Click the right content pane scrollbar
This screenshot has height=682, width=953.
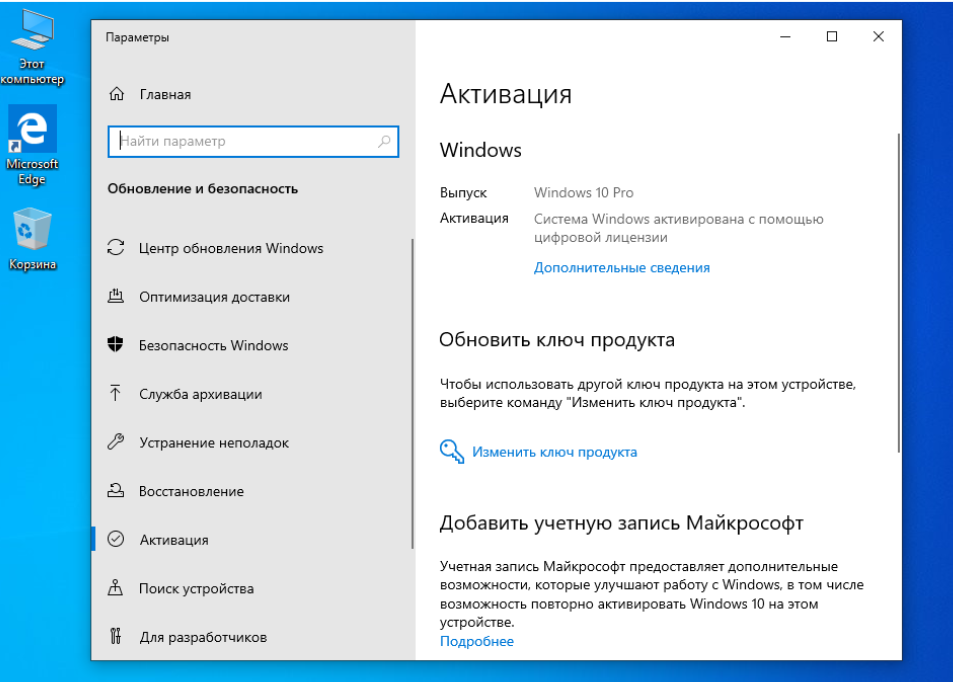pyautogui.click(x=898, y=290)
